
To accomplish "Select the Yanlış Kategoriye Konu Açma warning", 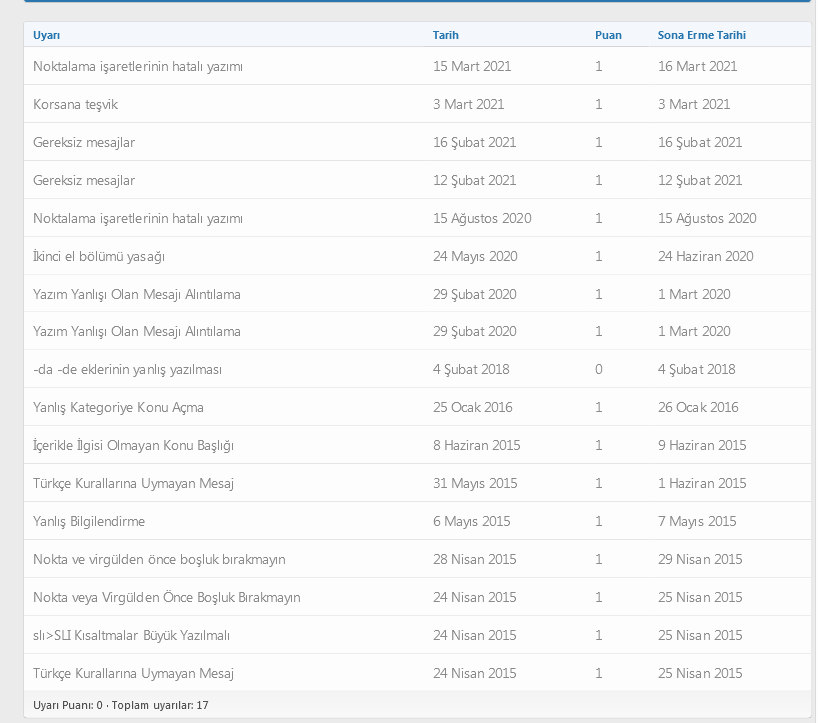I will pos(118,407).
